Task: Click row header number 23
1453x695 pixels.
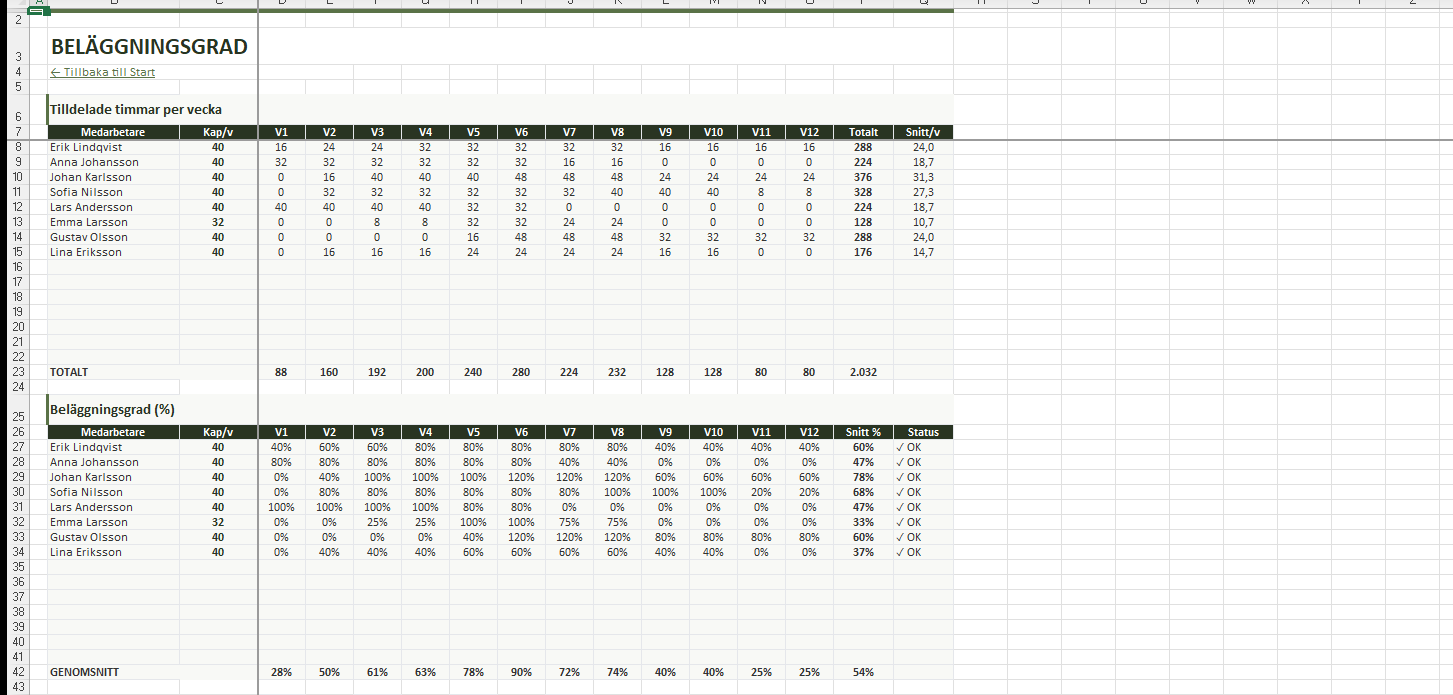Action: click(17, 372)
